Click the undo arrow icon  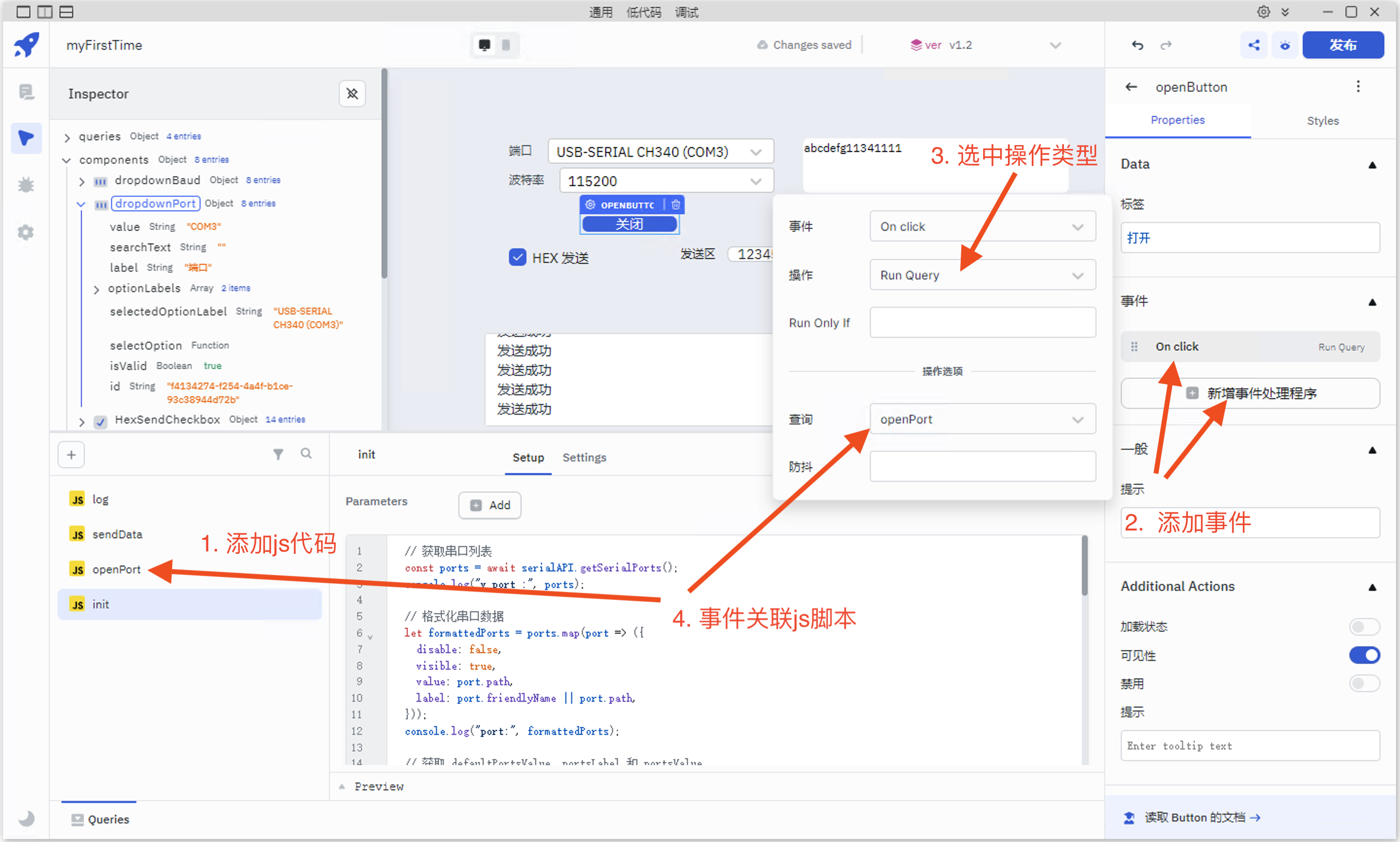coord(1137,45)
